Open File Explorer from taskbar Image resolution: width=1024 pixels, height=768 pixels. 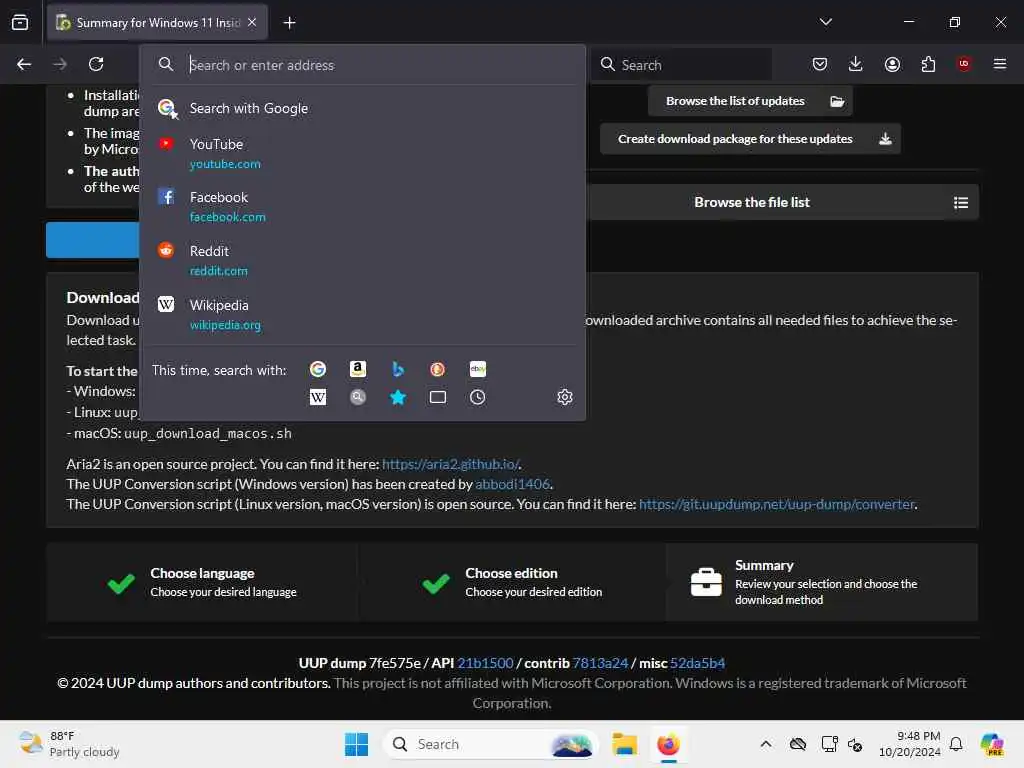click(x=624, y=744)
